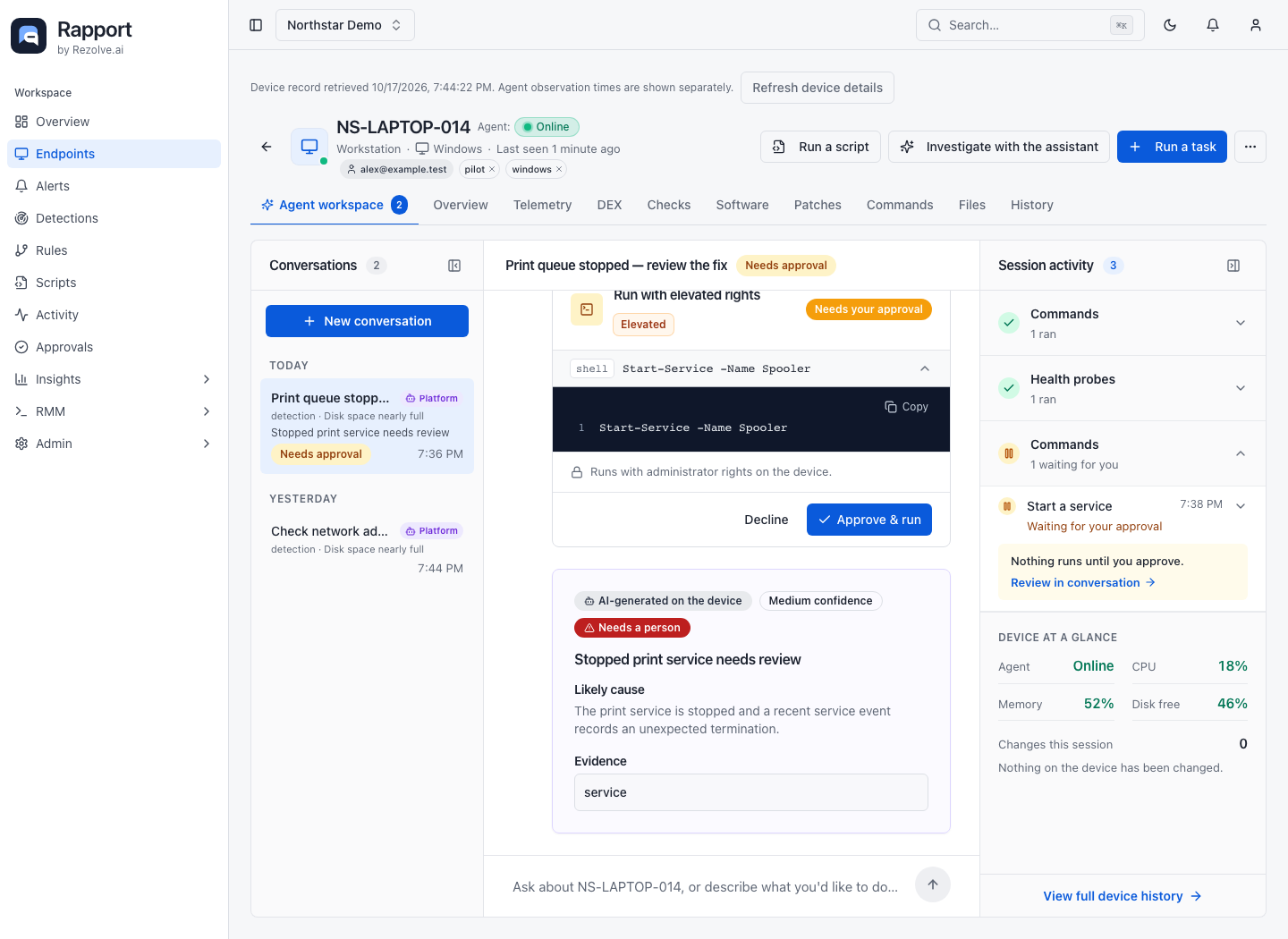Switch to the Telemetry tab

click(542, 205)
